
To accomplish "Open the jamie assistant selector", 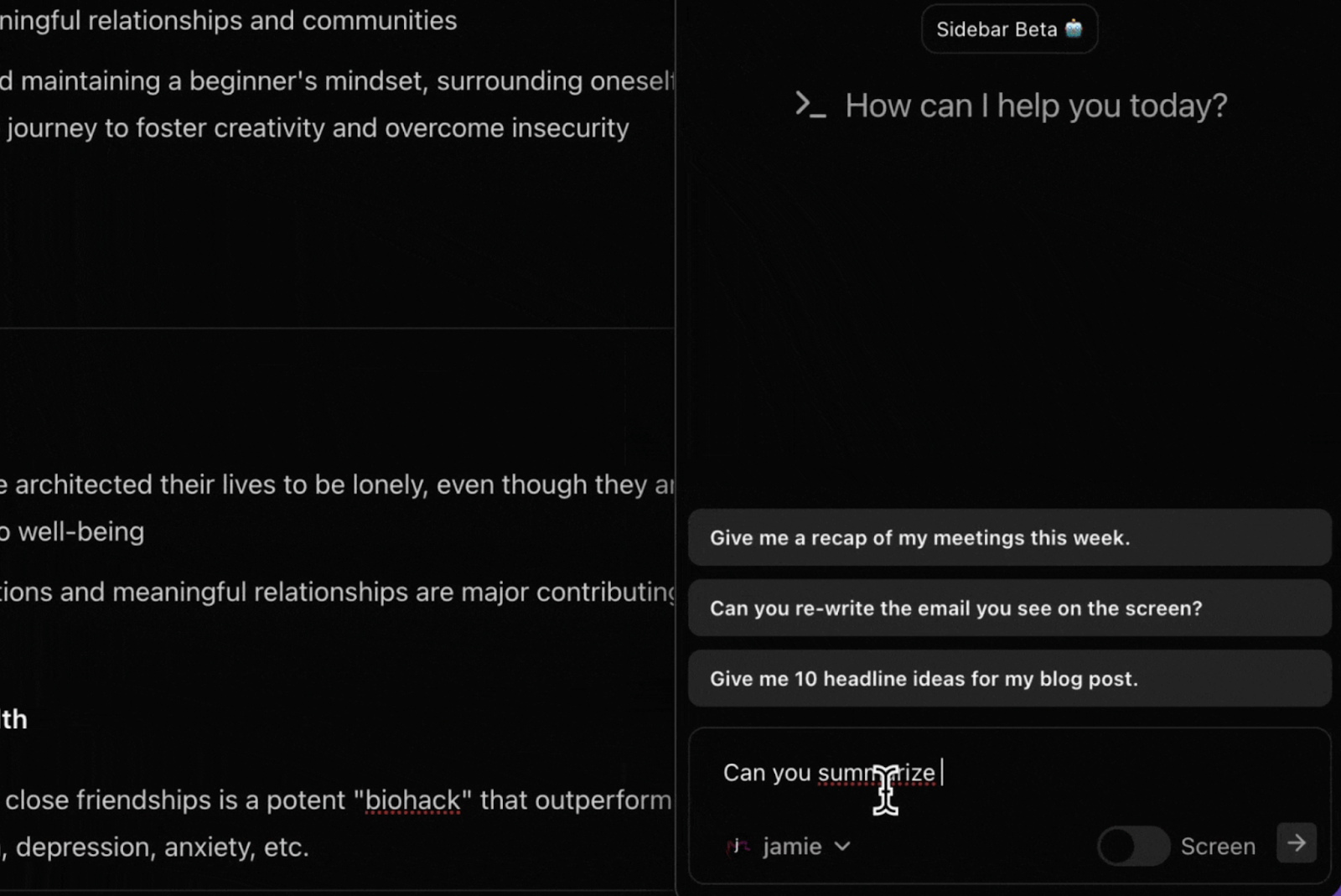I will pos(788,847).
